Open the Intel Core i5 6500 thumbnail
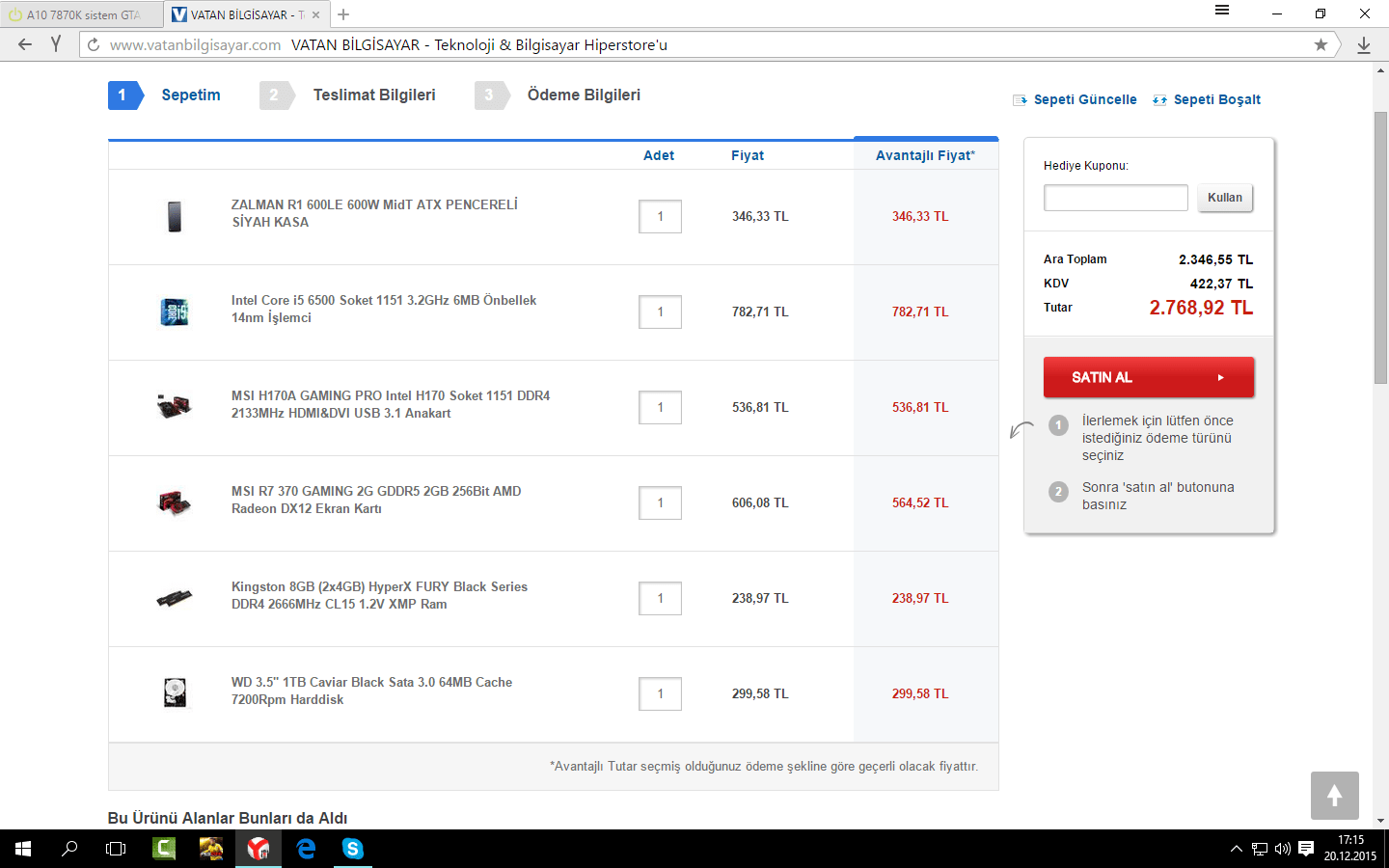The width and height of the screenshot is (1389, 868). 175,312
